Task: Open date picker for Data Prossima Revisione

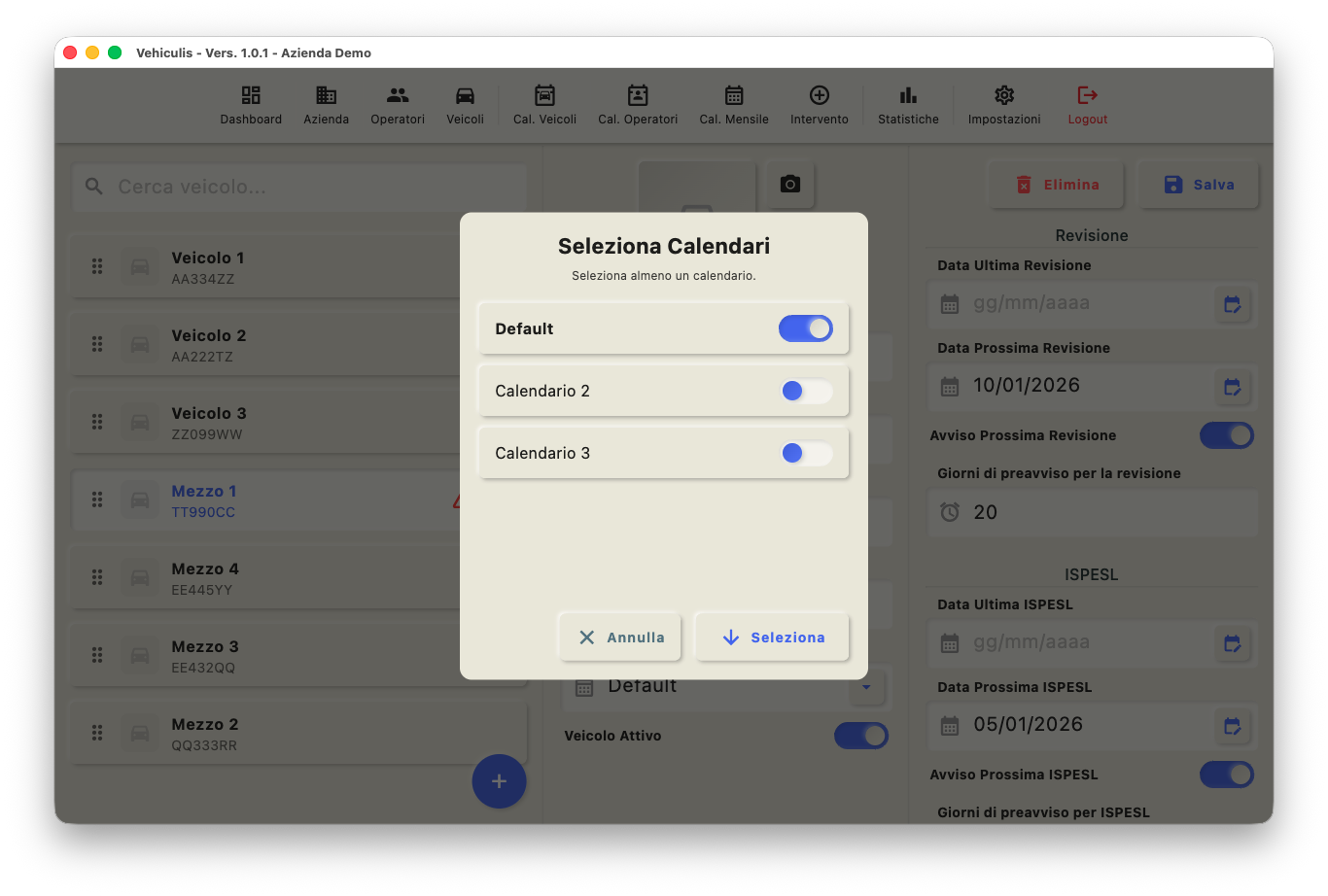Action: (1233, 387)
